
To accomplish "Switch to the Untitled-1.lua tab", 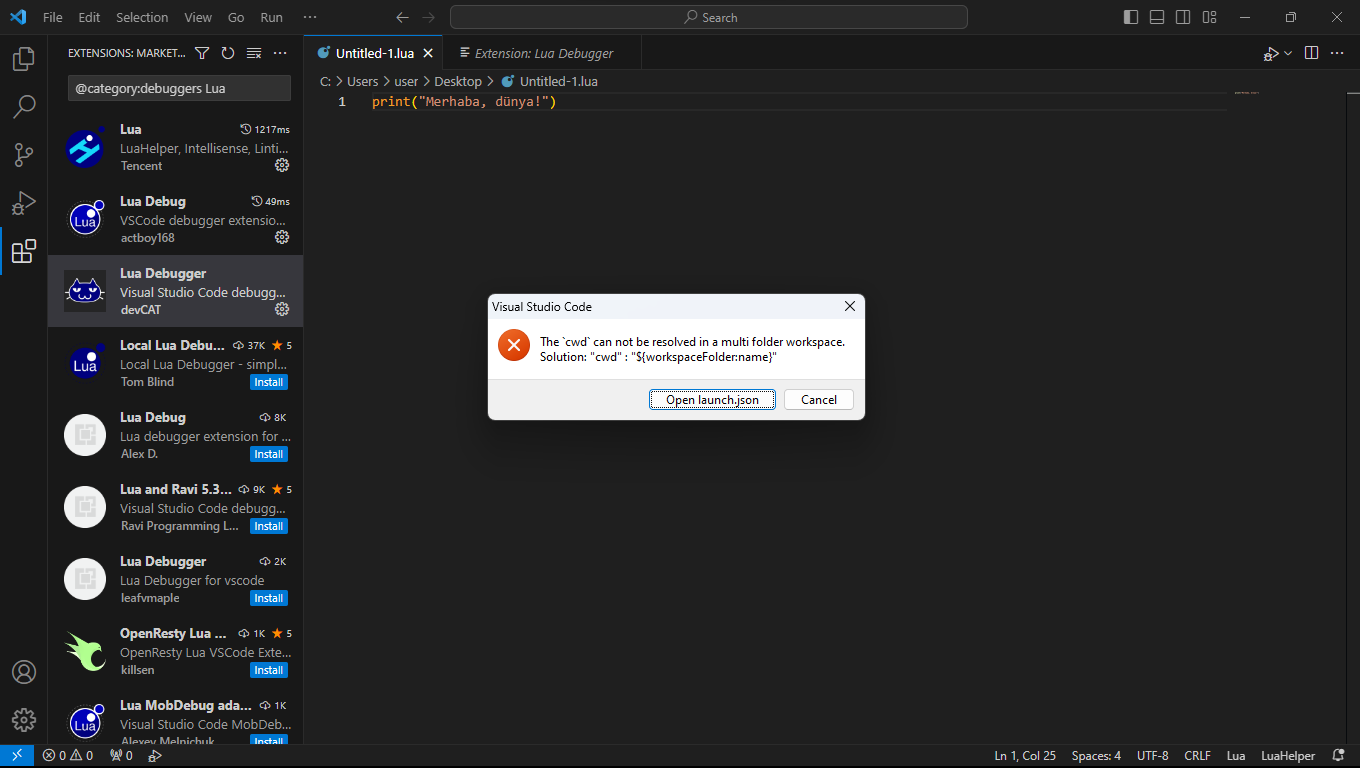I will [373, 53].
